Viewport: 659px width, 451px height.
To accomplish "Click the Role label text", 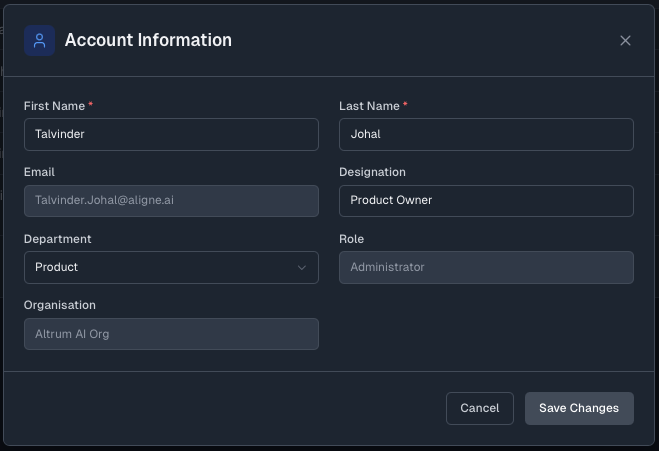I will [x=351, y=239].
